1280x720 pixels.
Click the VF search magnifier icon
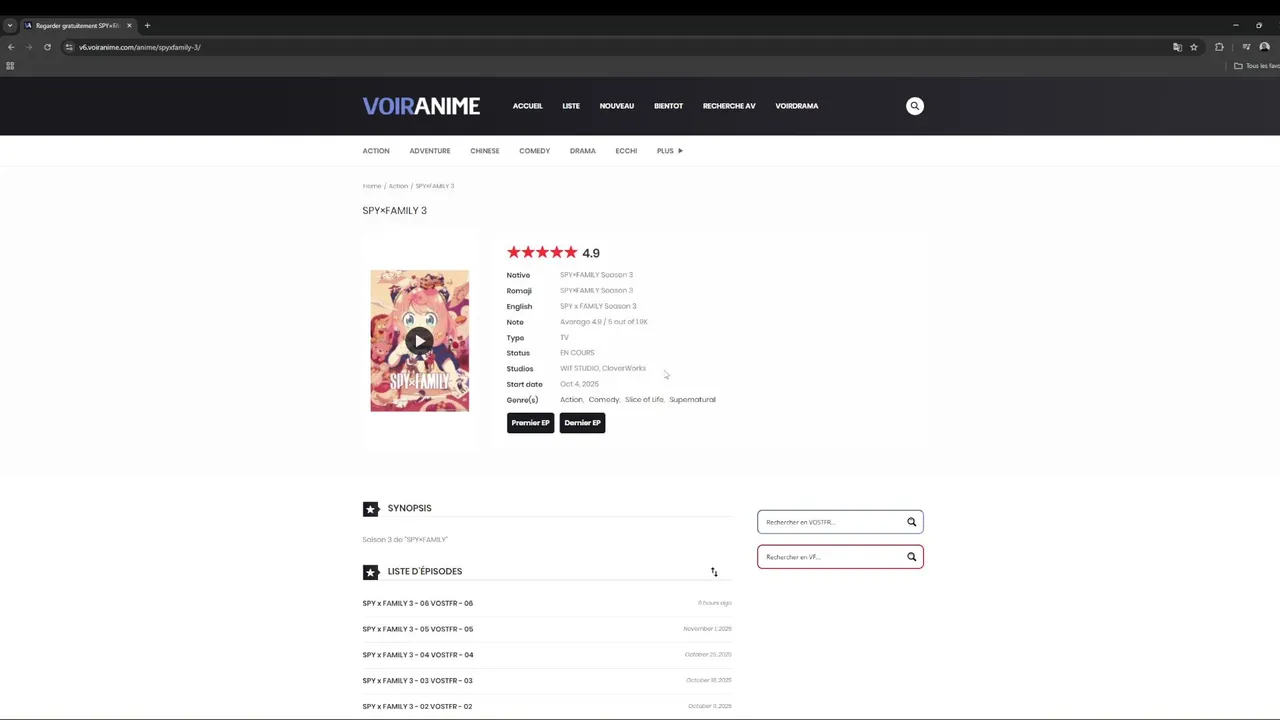pyautogui.click(x=911, y=557)
